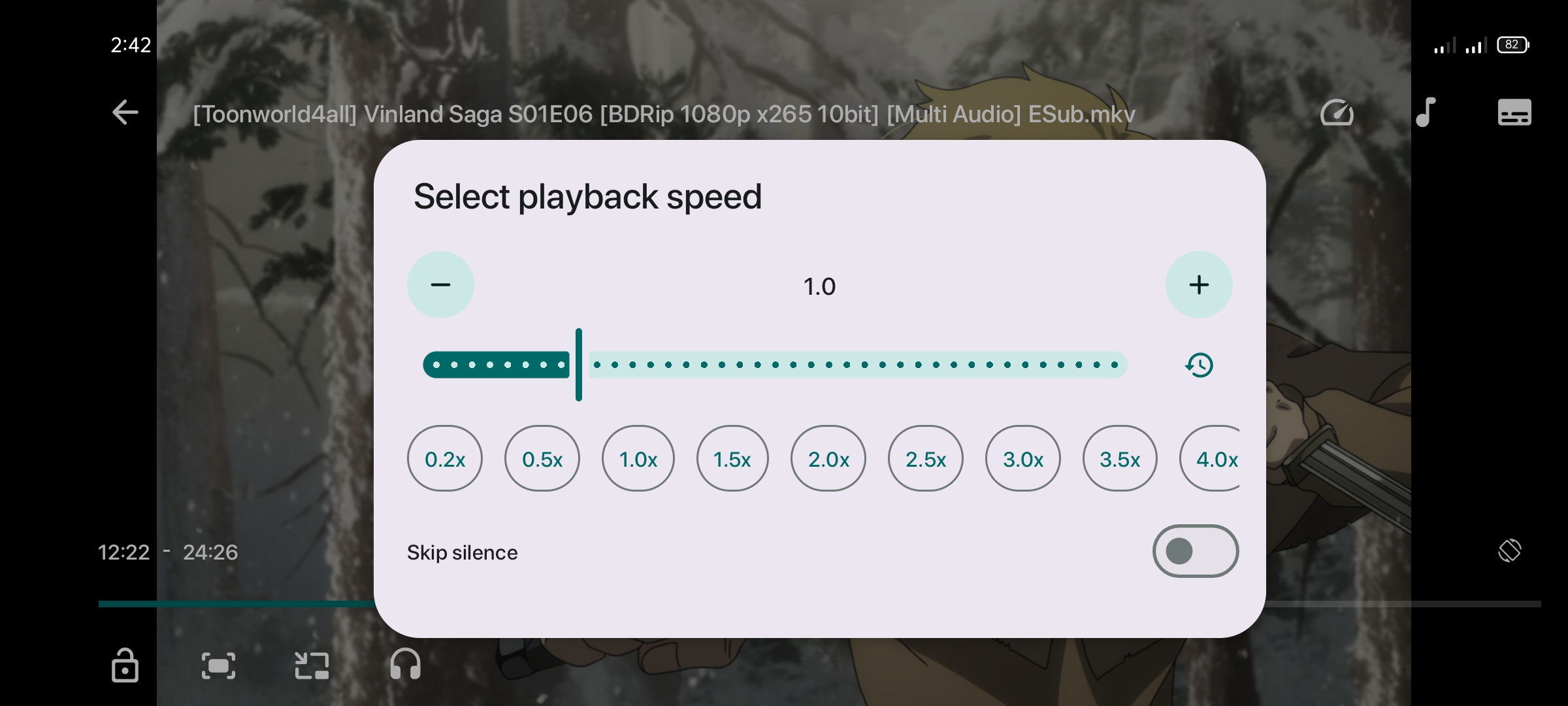Reset speed with the history clock icon
The image size is (1568, 706).
click(1199, 365)
